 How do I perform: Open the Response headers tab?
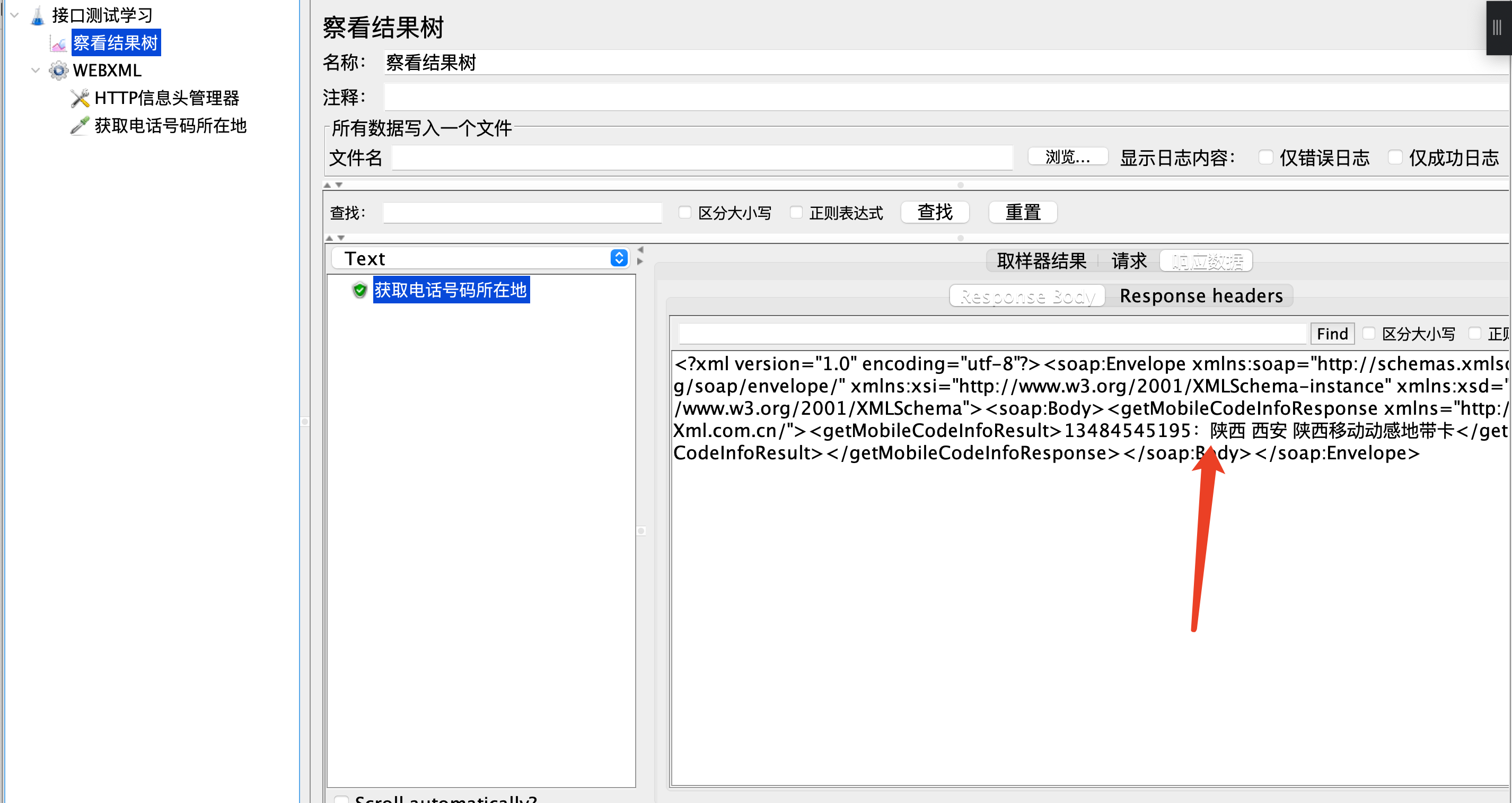(x=1201, y=296)
